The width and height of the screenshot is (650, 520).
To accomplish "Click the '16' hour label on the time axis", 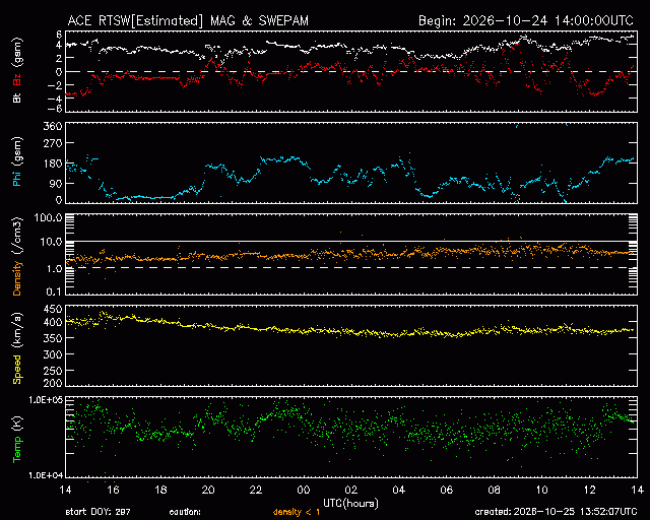I will [x=113, y=490].
